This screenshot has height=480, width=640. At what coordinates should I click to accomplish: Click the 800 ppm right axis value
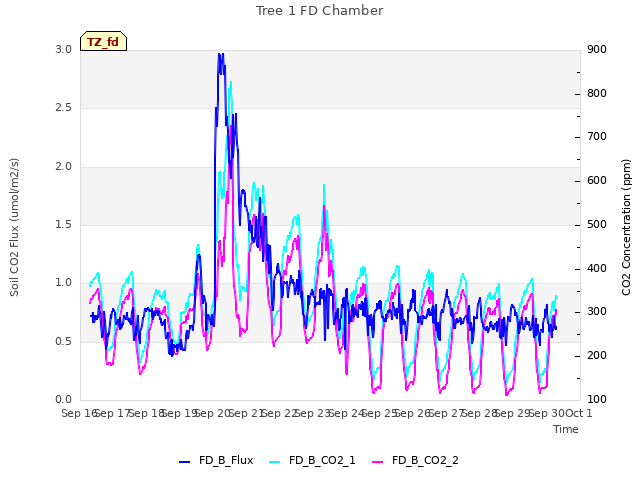[597, 93]
